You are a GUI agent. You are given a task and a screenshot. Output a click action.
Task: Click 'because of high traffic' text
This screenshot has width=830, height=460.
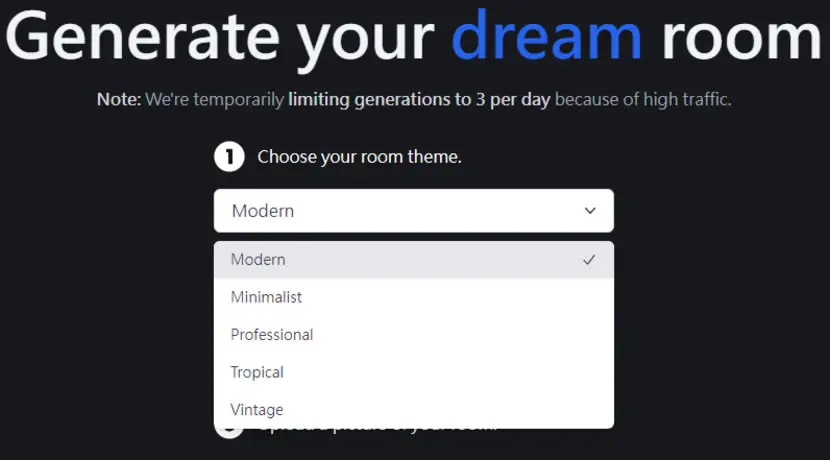(x=643, y=100)
